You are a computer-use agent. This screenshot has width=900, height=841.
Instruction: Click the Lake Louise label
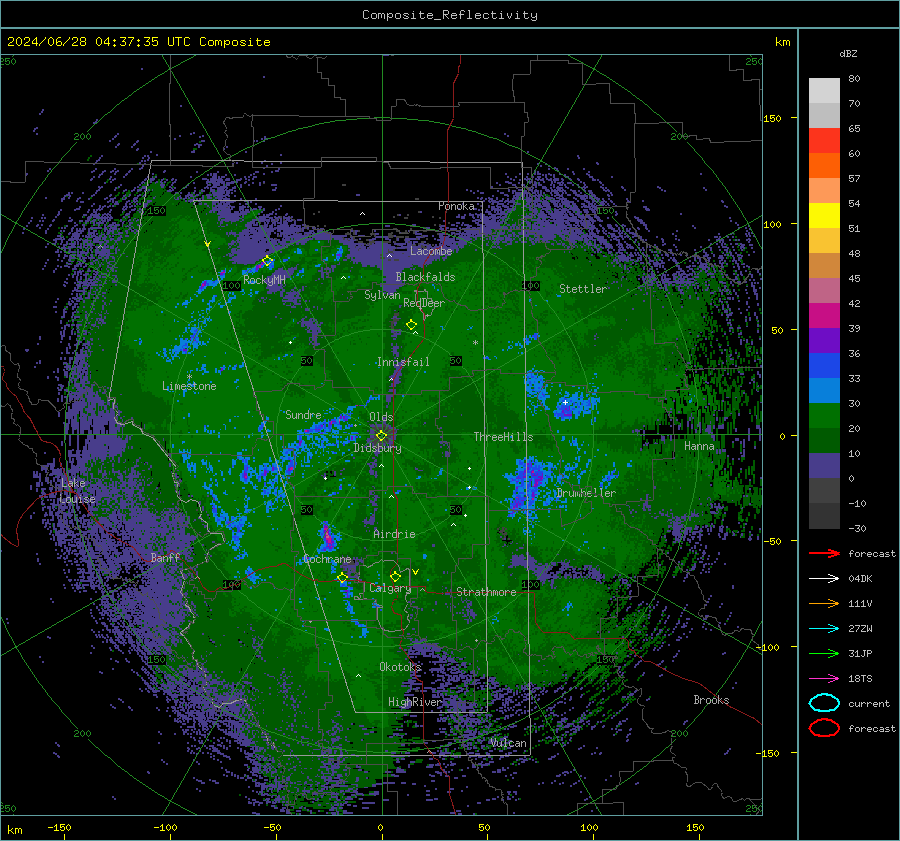77,491
